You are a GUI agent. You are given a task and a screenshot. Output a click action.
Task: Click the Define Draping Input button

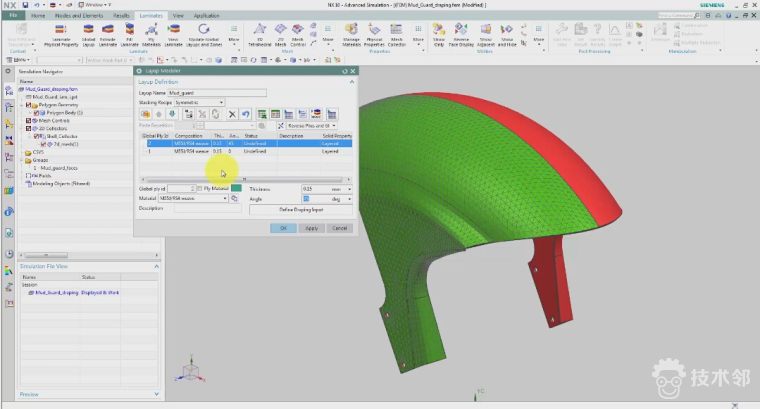pos(300,209)
